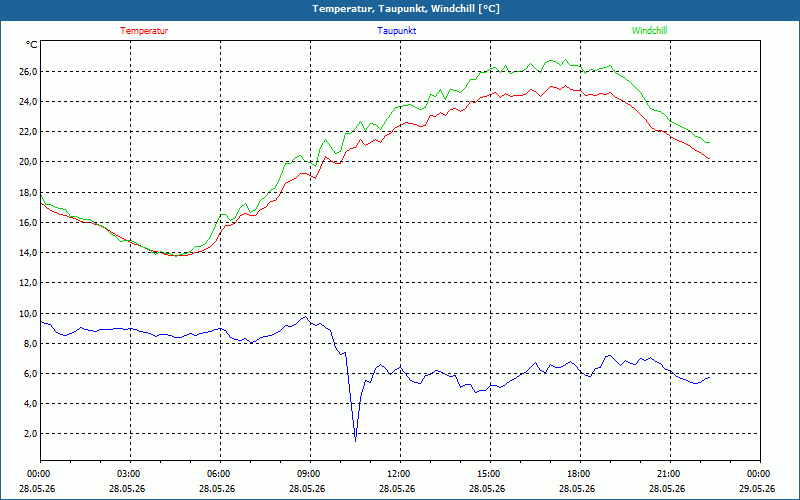Click the '8,0' y-axis value
The height and width of the screenshot is (500, 800).
coord(31,344)
